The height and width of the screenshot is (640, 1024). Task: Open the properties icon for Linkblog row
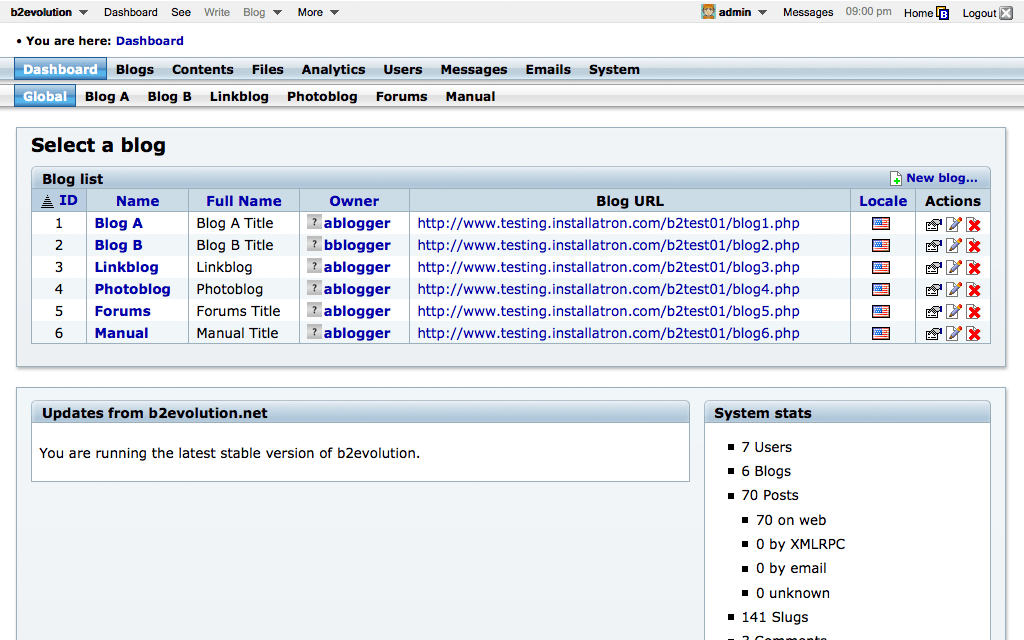[933, 268]
